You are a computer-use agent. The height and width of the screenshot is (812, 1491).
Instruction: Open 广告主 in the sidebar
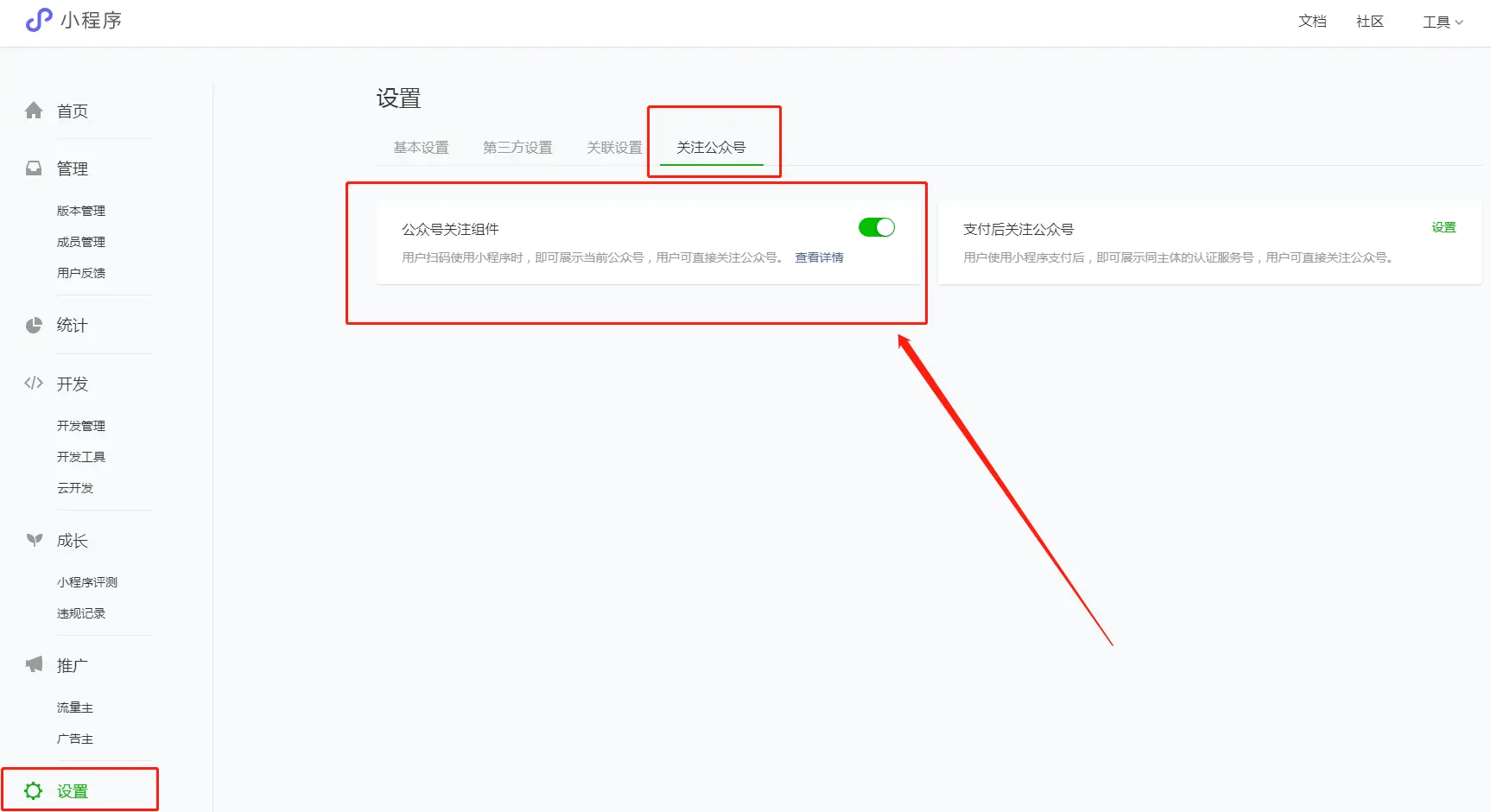(75, 739)
